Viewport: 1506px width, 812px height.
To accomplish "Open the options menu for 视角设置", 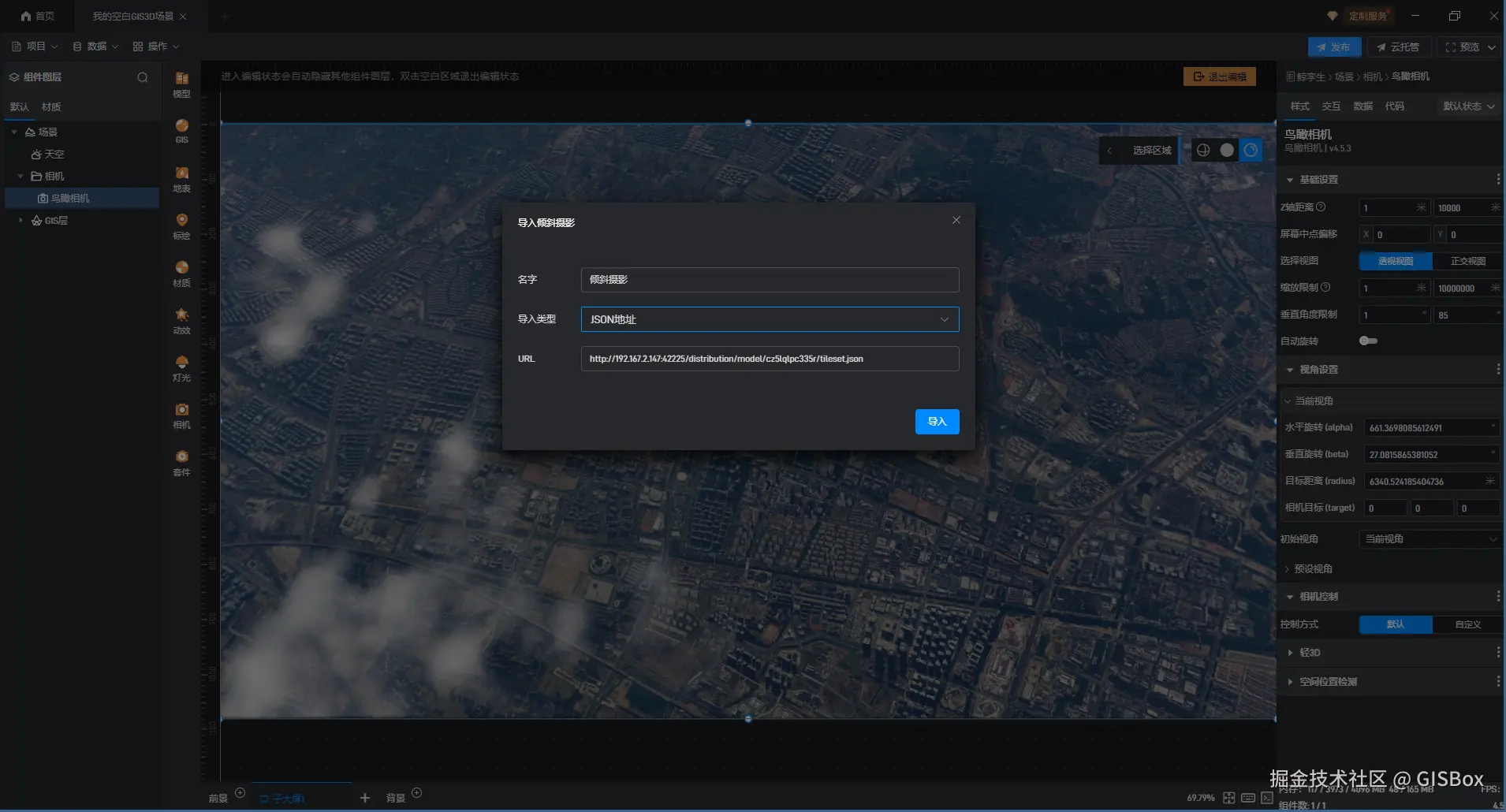I will coord(1498,370).
